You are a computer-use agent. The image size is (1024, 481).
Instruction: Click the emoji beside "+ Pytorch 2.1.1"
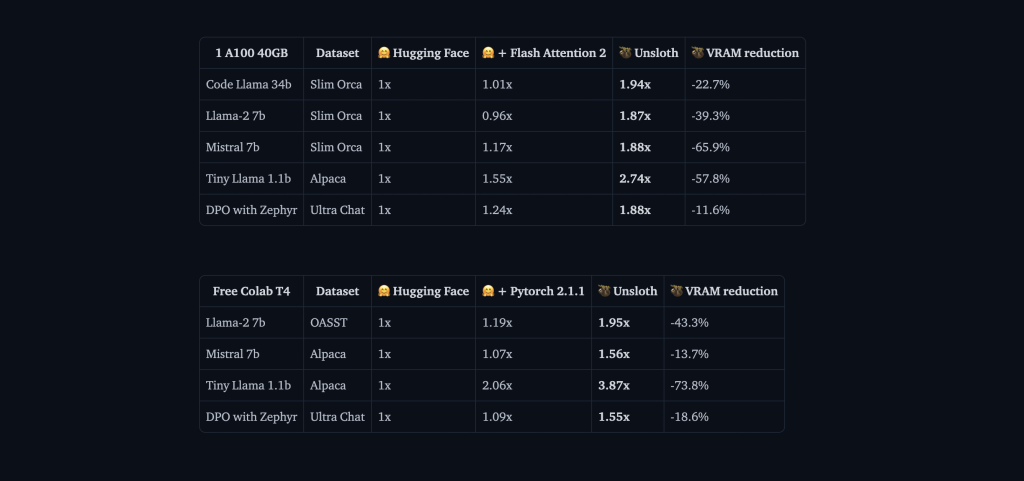click(x=488, y=291)
